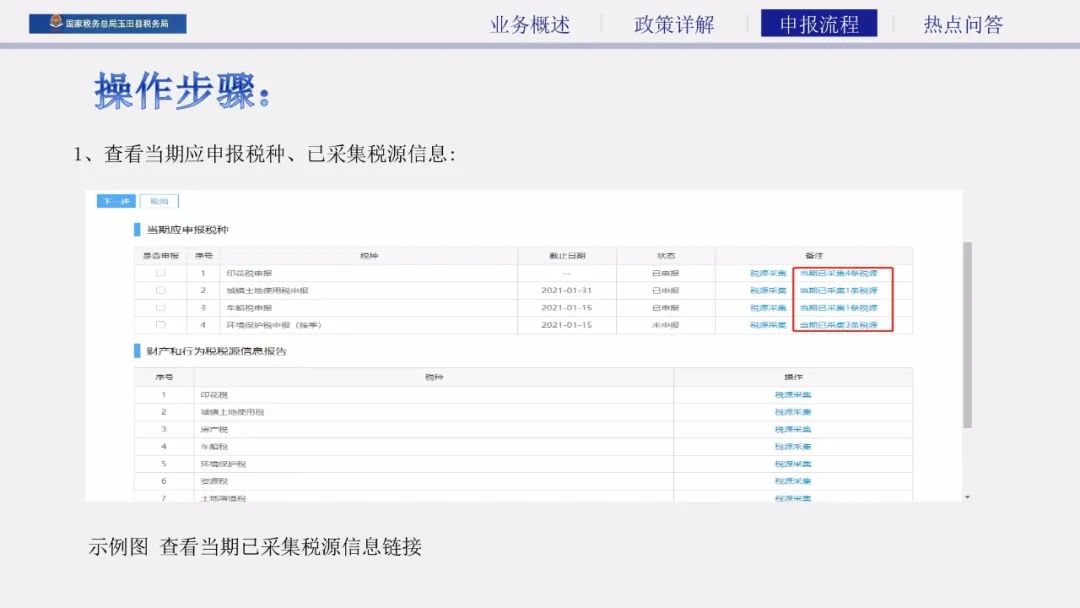This screenshot has height=608, width=1080.
Task: Tick the checkbox for 车船税申报 row
Action: (160, 307)
